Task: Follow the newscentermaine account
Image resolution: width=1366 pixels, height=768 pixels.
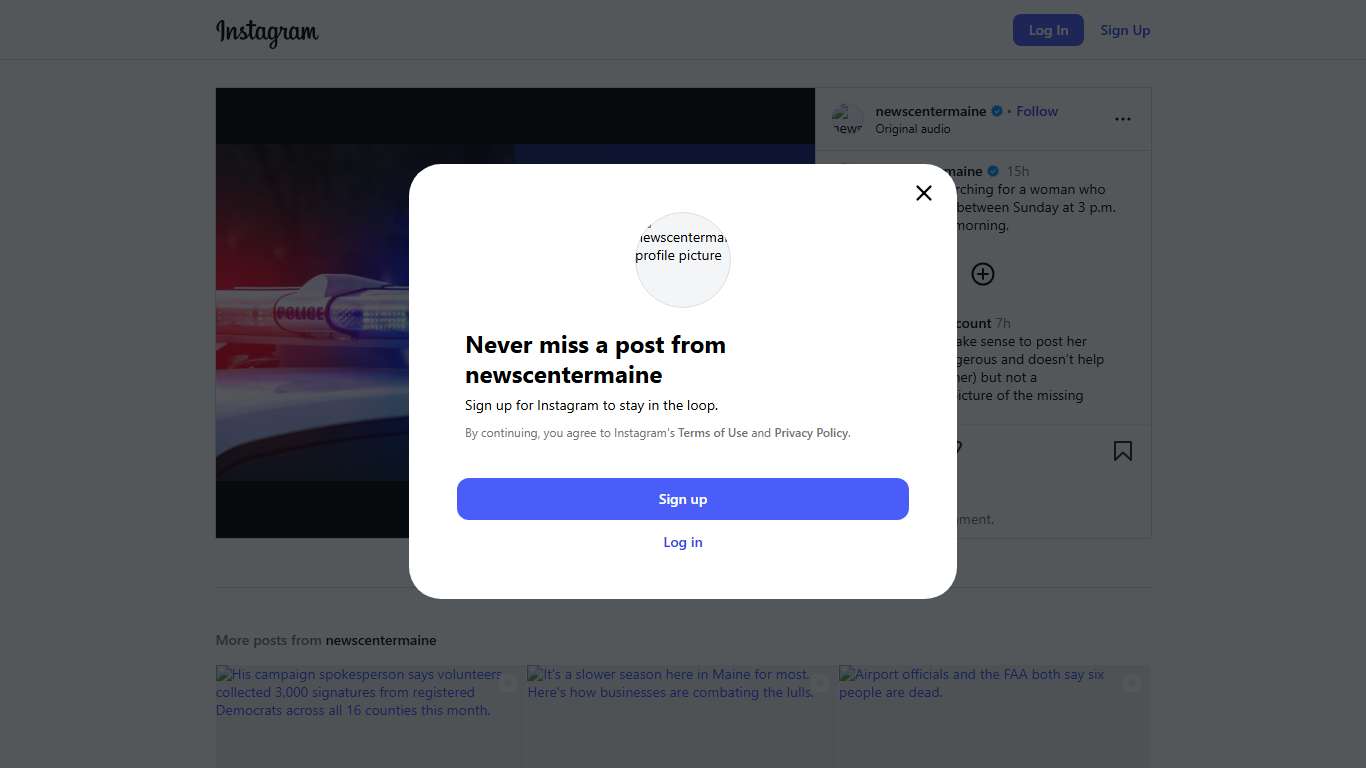Action: click(x=1037, y=111)
